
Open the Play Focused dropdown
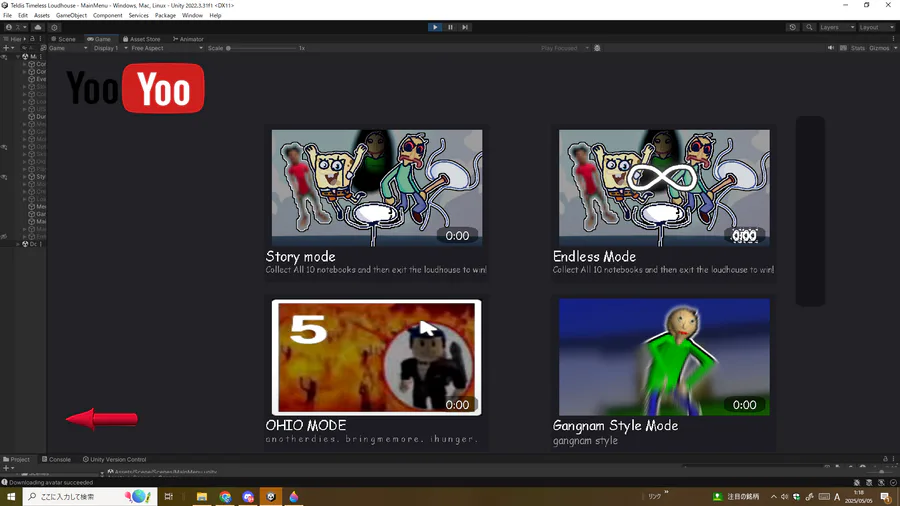click(x=565, y=48)
